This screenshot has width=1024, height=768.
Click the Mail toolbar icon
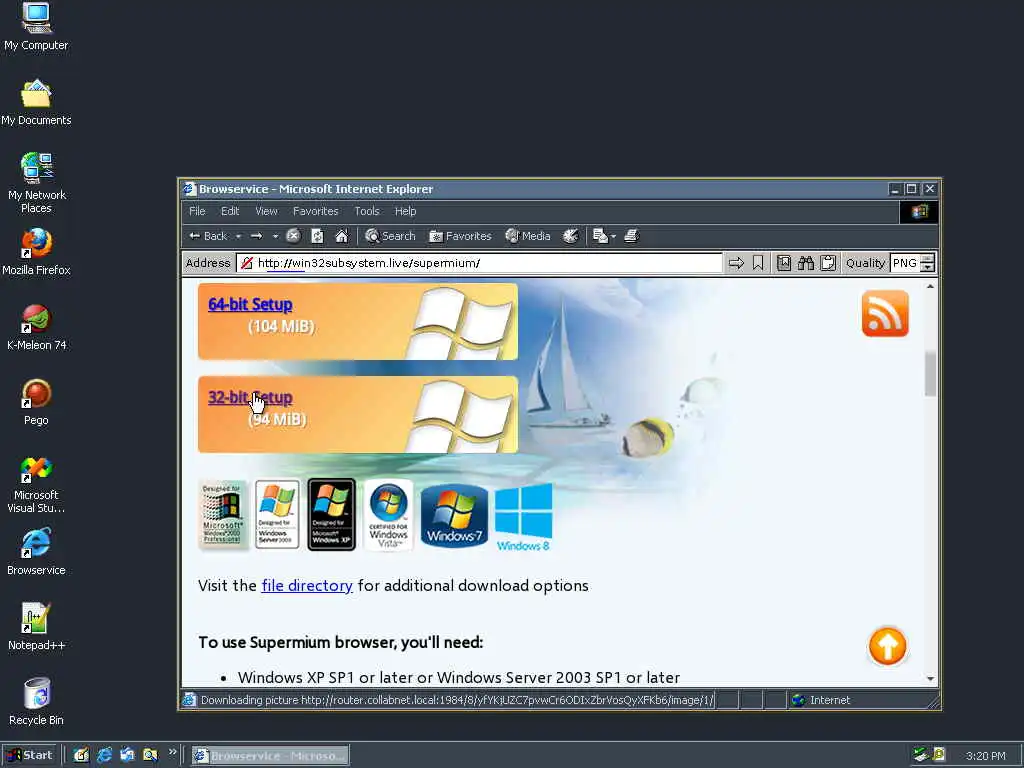click(x=600, y=236)
